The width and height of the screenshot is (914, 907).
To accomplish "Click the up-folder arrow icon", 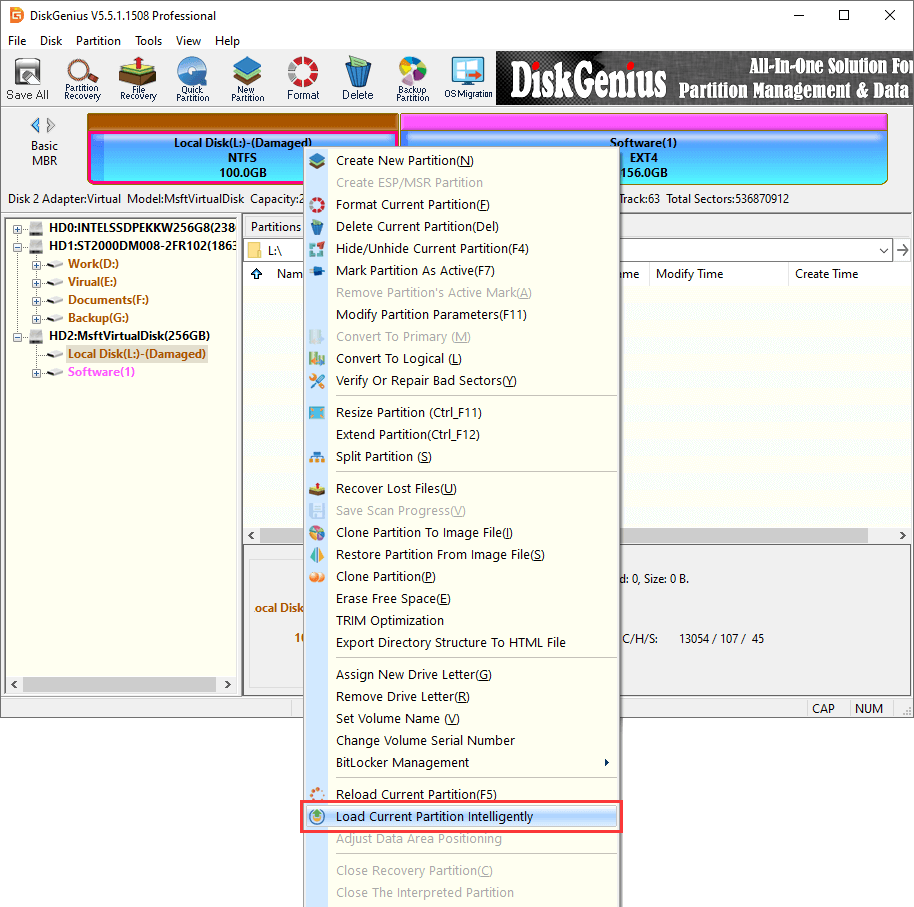I will [x=256, y=273].
